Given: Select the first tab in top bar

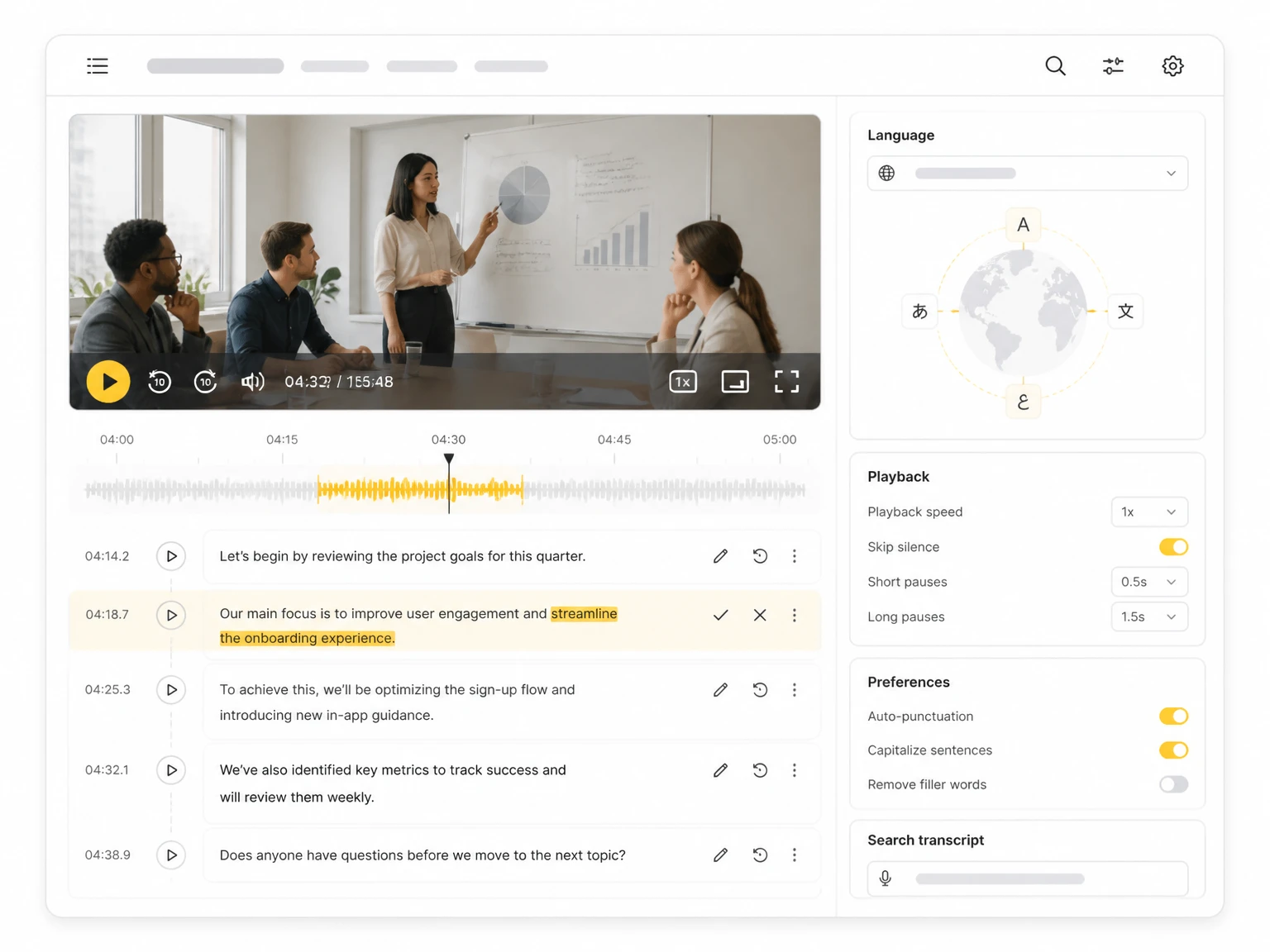Looking at the screenshot, I should (x=216, y=66).
